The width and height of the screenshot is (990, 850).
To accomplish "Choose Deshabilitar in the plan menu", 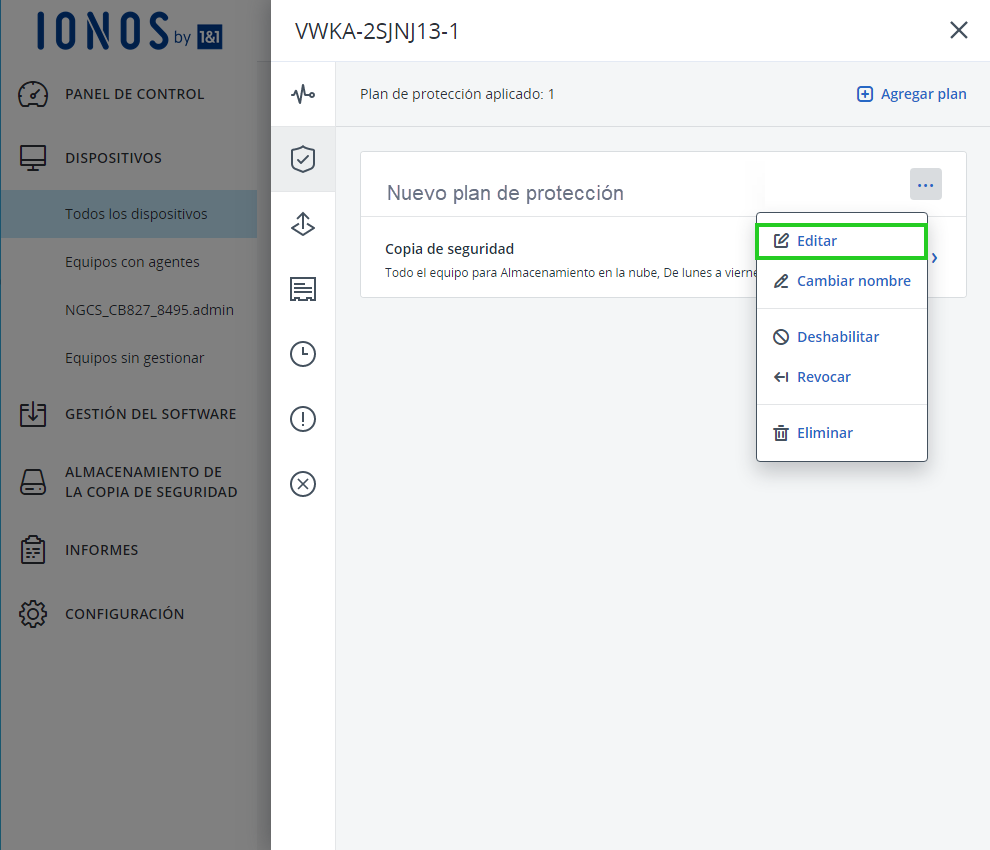I will coord(837,337).
